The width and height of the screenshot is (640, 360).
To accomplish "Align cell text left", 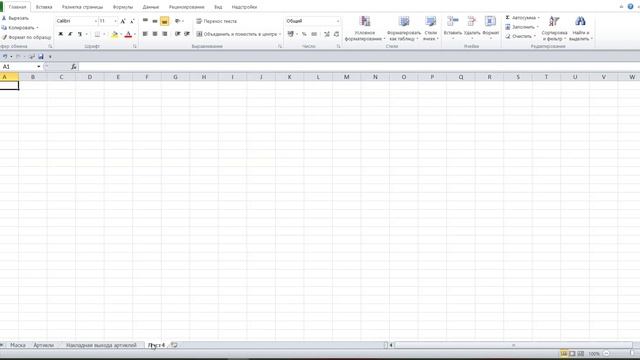I will (x=145, y=34).
